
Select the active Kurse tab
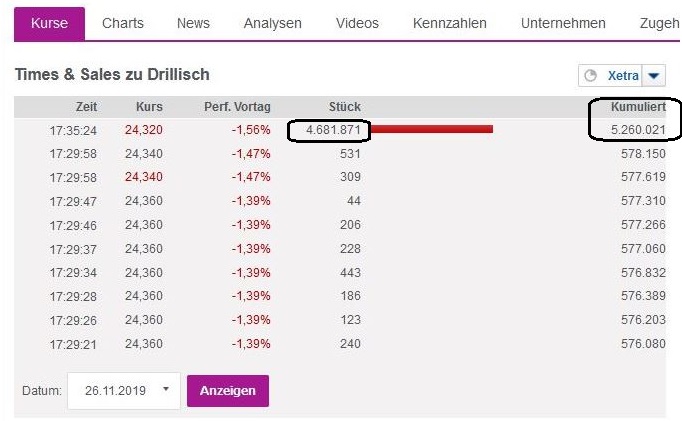coord(49,23)
